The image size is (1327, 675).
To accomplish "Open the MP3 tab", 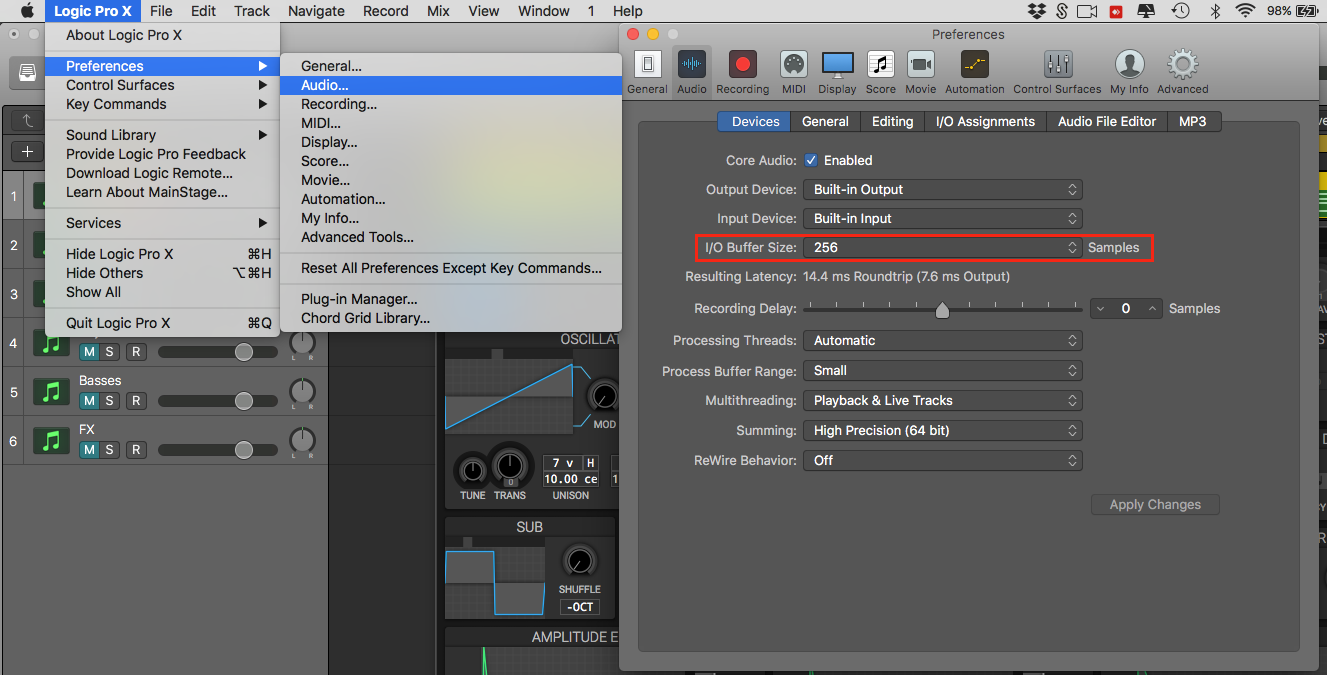I will pos(1193,121).
